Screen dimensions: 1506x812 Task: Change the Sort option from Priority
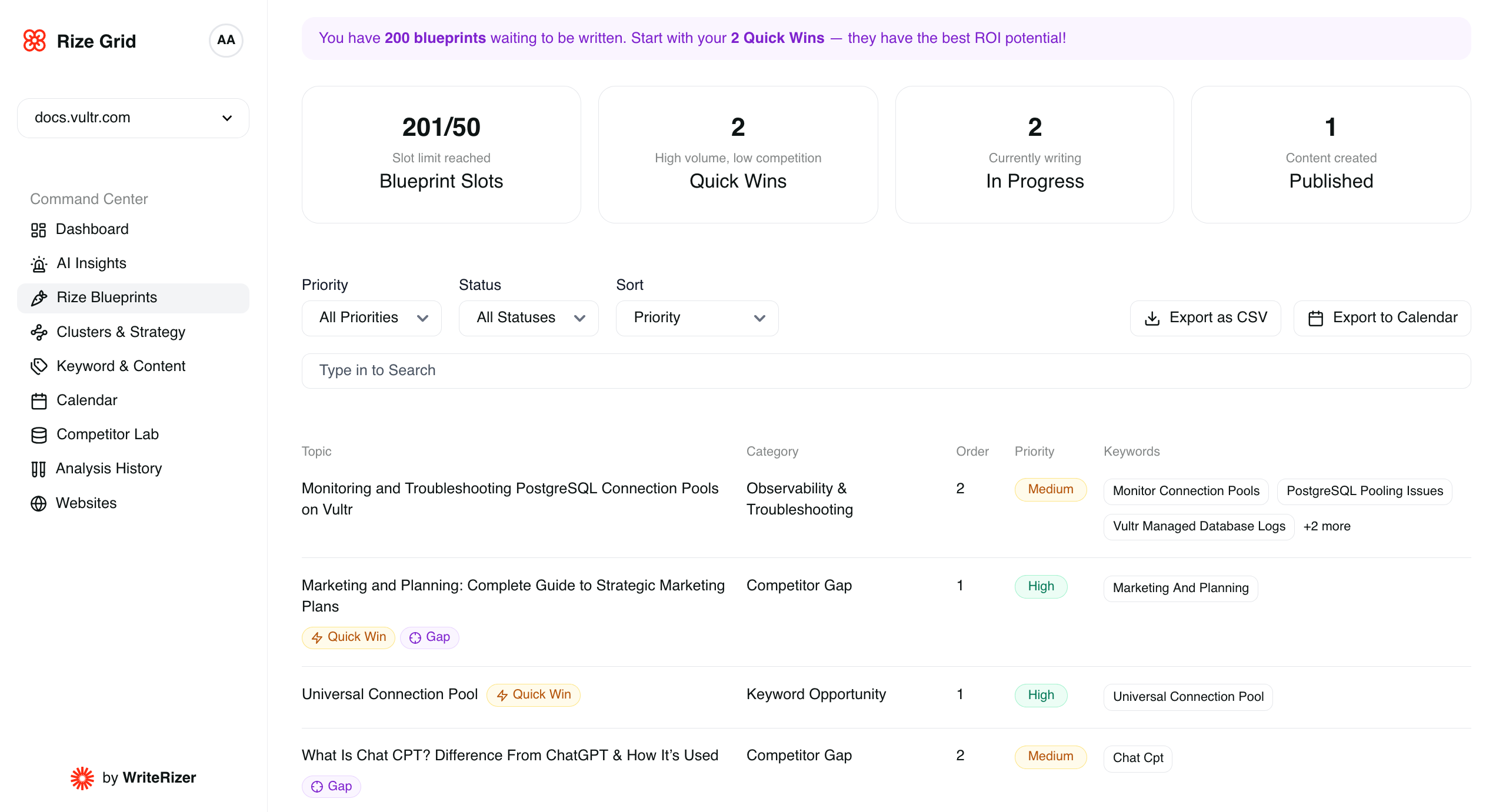(x=697, y=318)
